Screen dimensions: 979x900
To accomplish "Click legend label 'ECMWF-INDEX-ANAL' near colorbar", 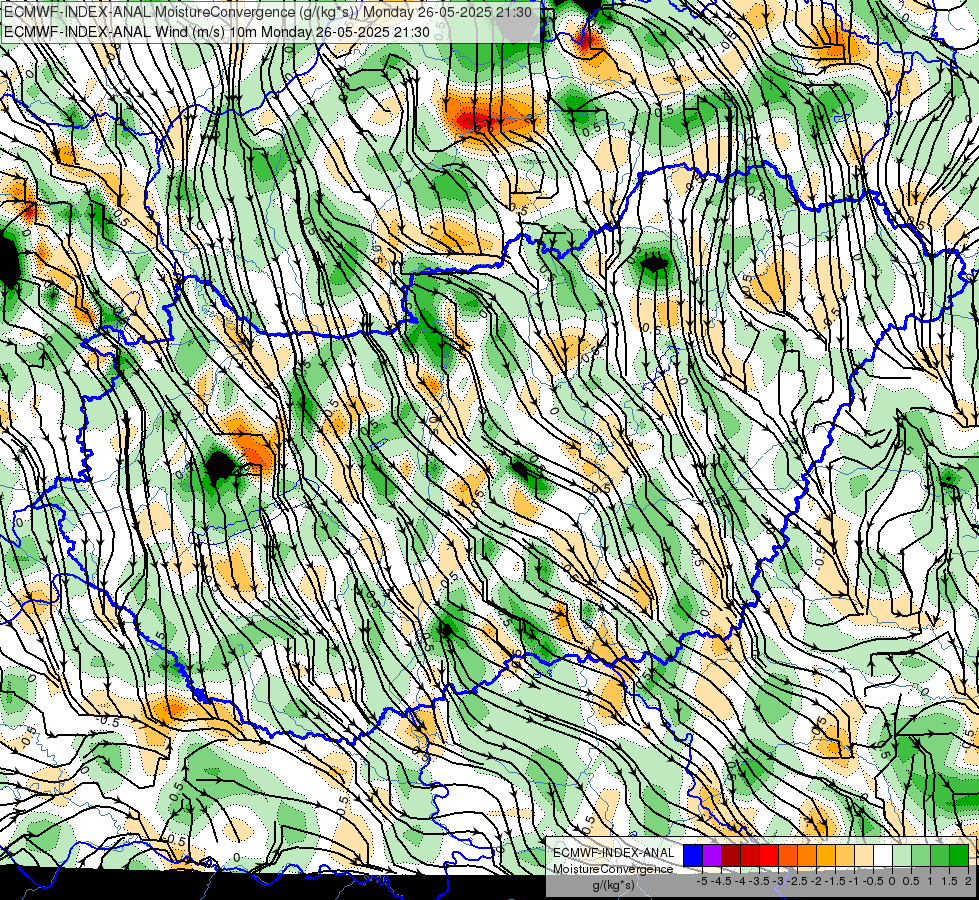I will tap(614, 853).
